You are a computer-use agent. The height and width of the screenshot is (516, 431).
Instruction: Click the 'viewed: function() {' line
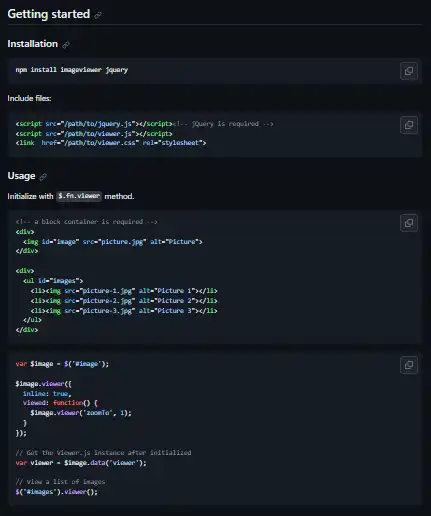click(60, 403)
